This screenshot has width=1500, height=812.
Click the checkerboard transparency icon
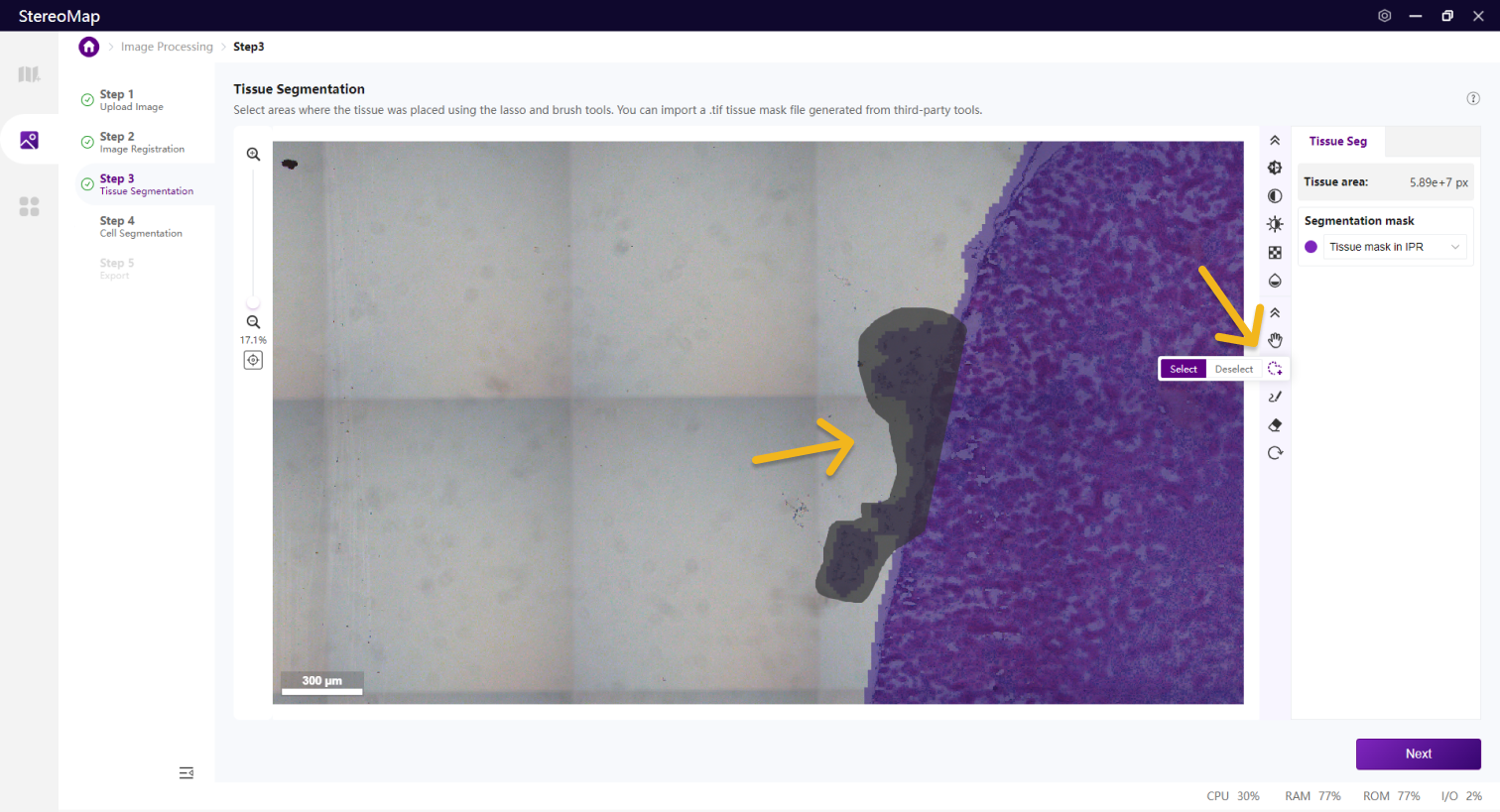(1275, 253)
